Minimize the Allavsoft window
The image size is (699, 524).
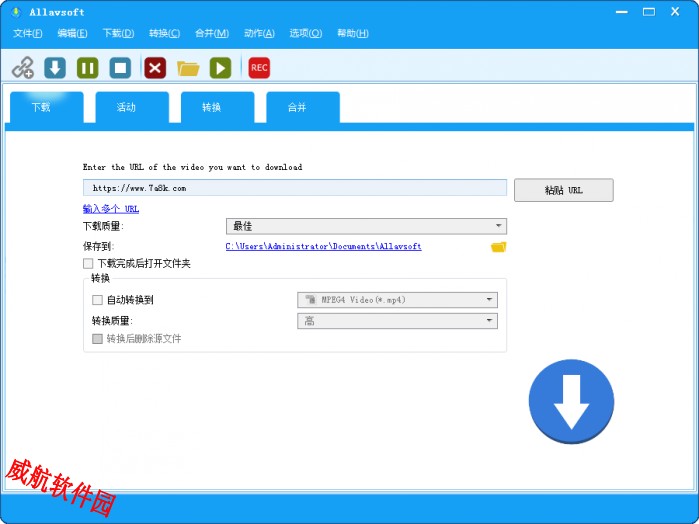[622, 12]
